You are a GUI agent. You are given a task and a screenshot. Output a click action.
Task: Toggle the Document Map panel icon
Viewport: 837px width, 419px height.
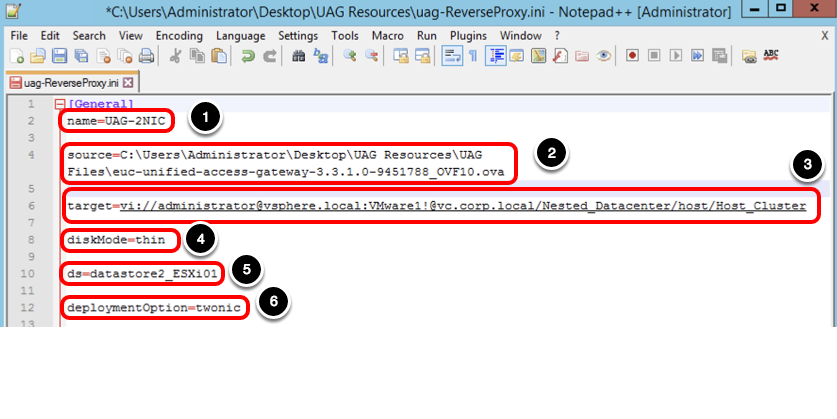pyautogui.click(x=538, y=56)
